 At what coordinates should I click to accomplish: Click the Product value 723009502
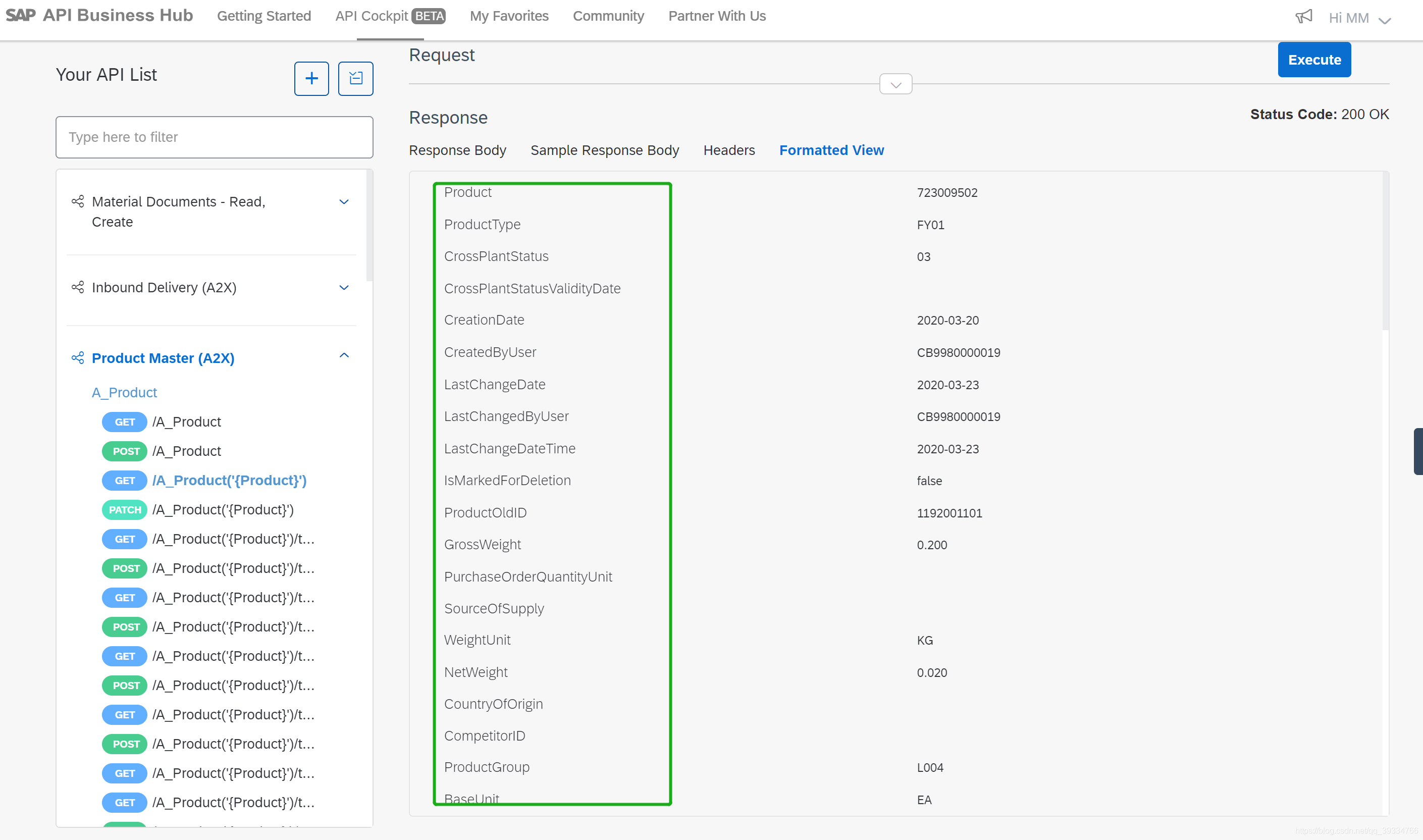click(x=946, y=192)
